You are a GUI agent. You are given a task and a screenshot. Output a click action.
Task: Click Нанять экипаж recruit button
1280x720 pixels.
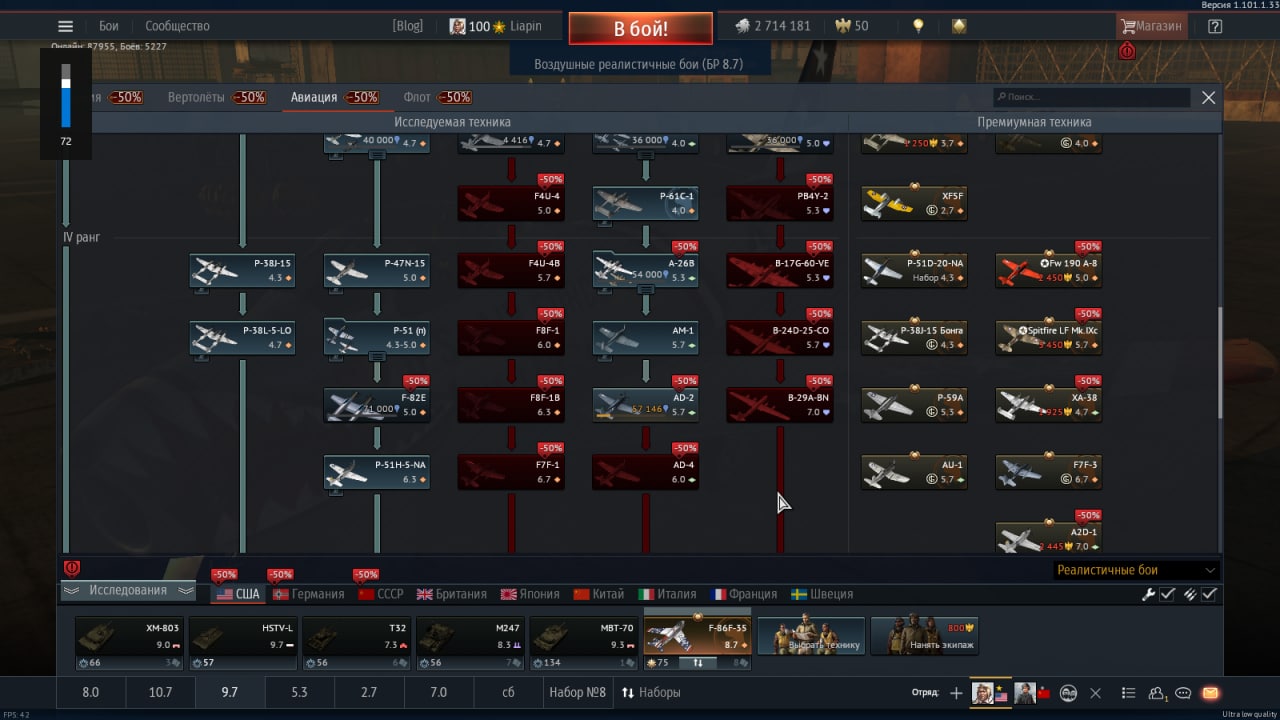924,636
